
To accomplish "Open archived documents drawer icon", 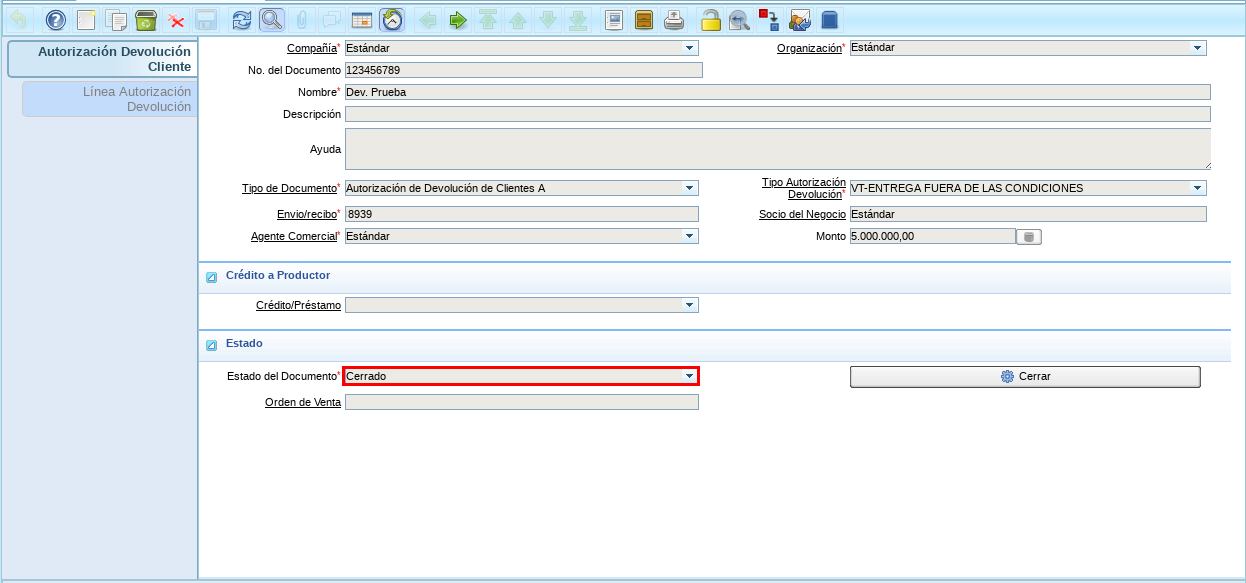I will pos(644,20).
